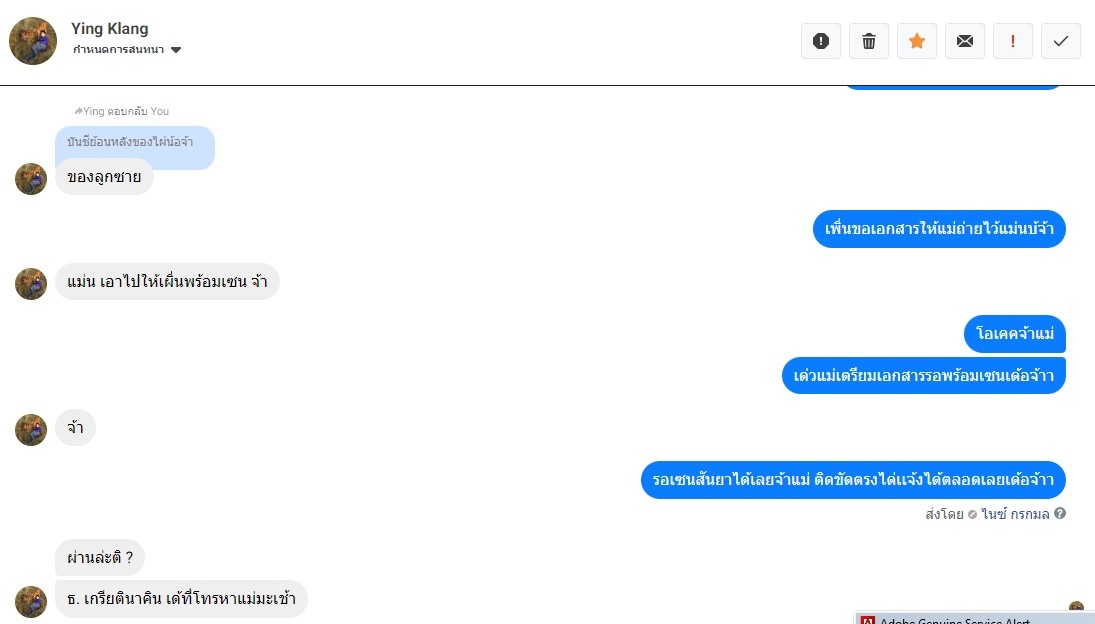This screenshot has width=1095, height=624.
Task: Click the Adobe Genuine Service Alert icon
Action: click(868, 621)
